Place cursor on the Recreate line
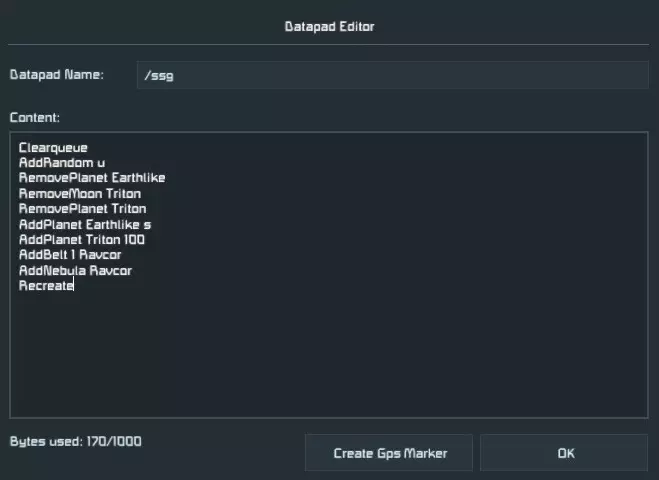Viewport: 659px width, 480px height. point(46,286)
